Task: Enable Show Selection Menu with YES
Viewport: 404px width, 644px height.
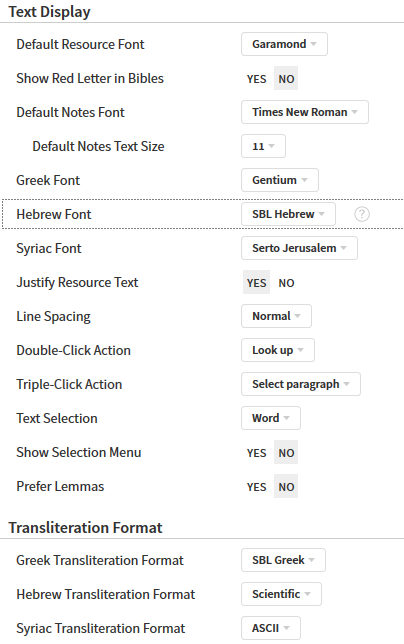Action: coord(257,453)
